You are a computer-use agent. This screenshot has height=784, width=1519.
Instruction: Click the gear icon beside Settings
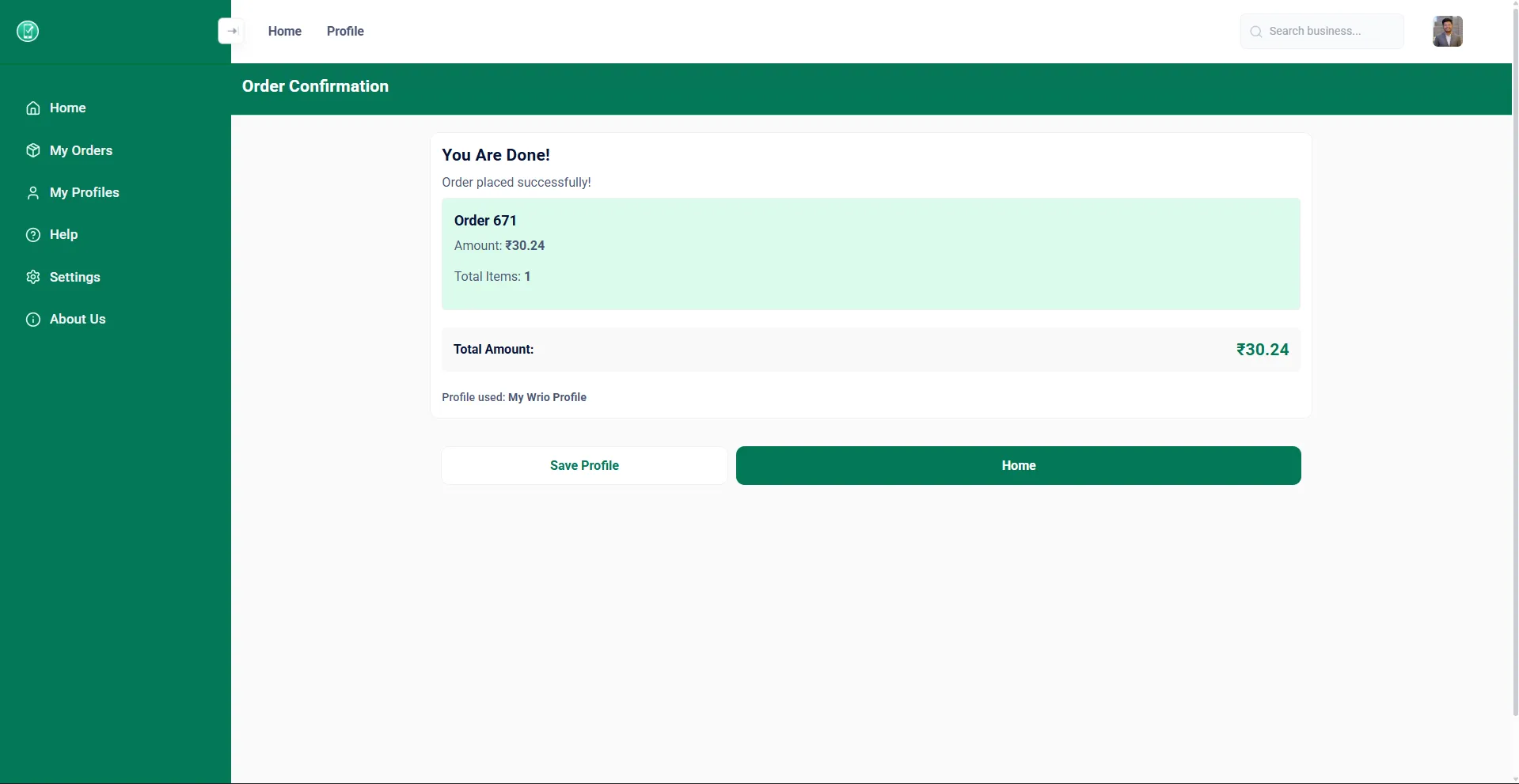tap(33, 277)
